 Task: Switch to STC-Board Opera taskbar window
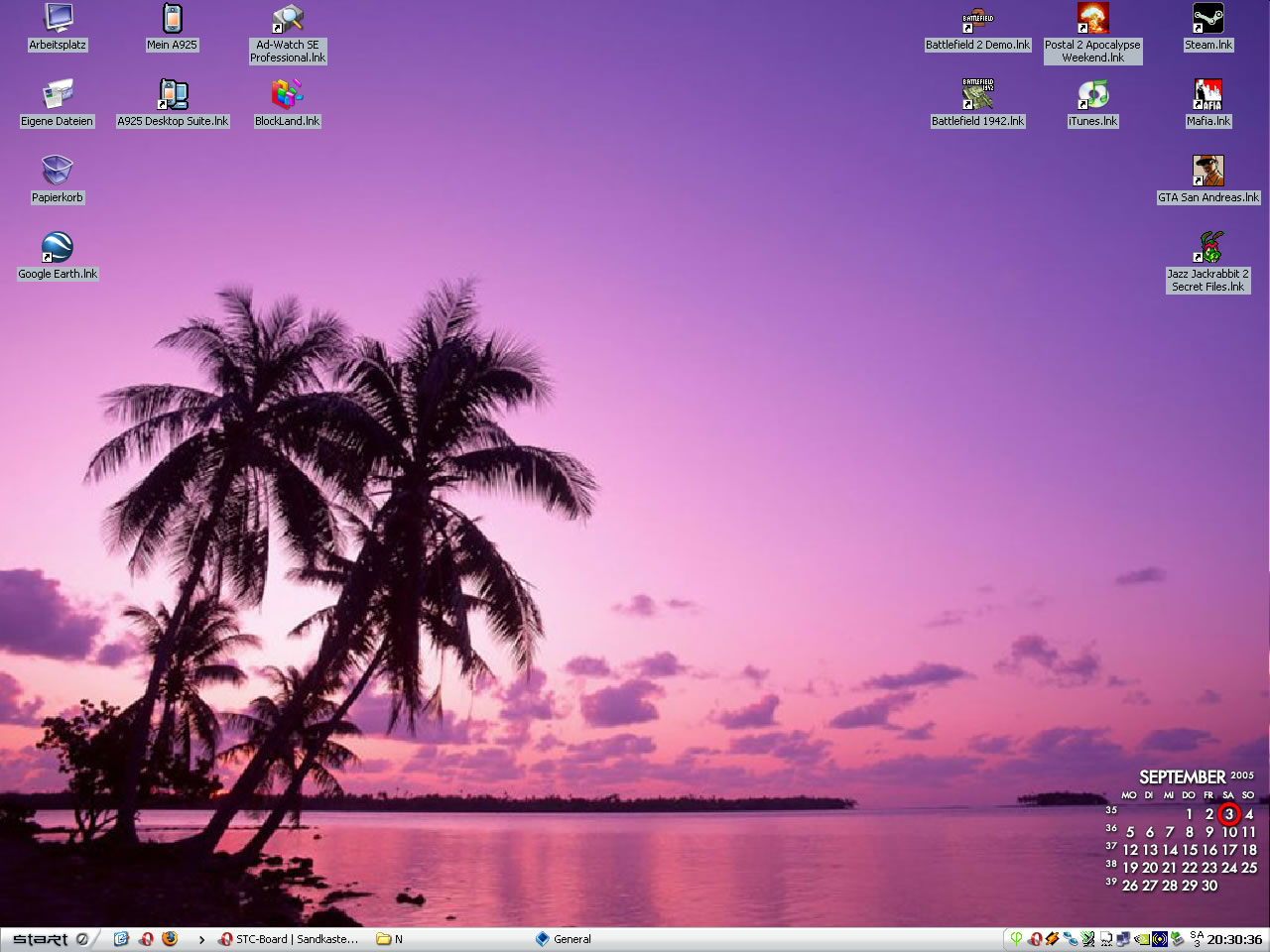click(288, 939)
